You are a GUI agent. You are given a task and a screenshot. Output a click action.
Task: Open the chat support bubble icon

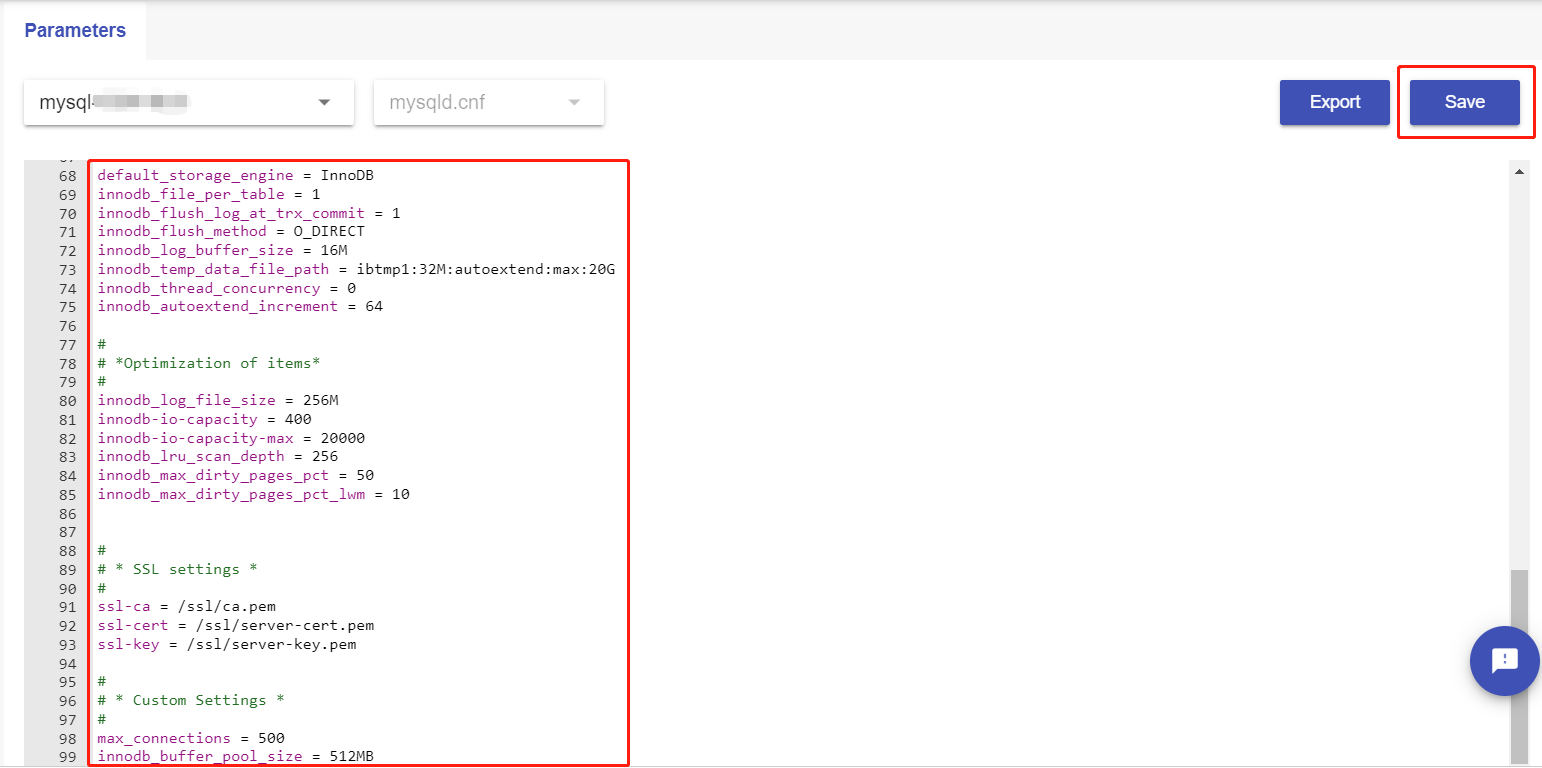click(1504, 661)
